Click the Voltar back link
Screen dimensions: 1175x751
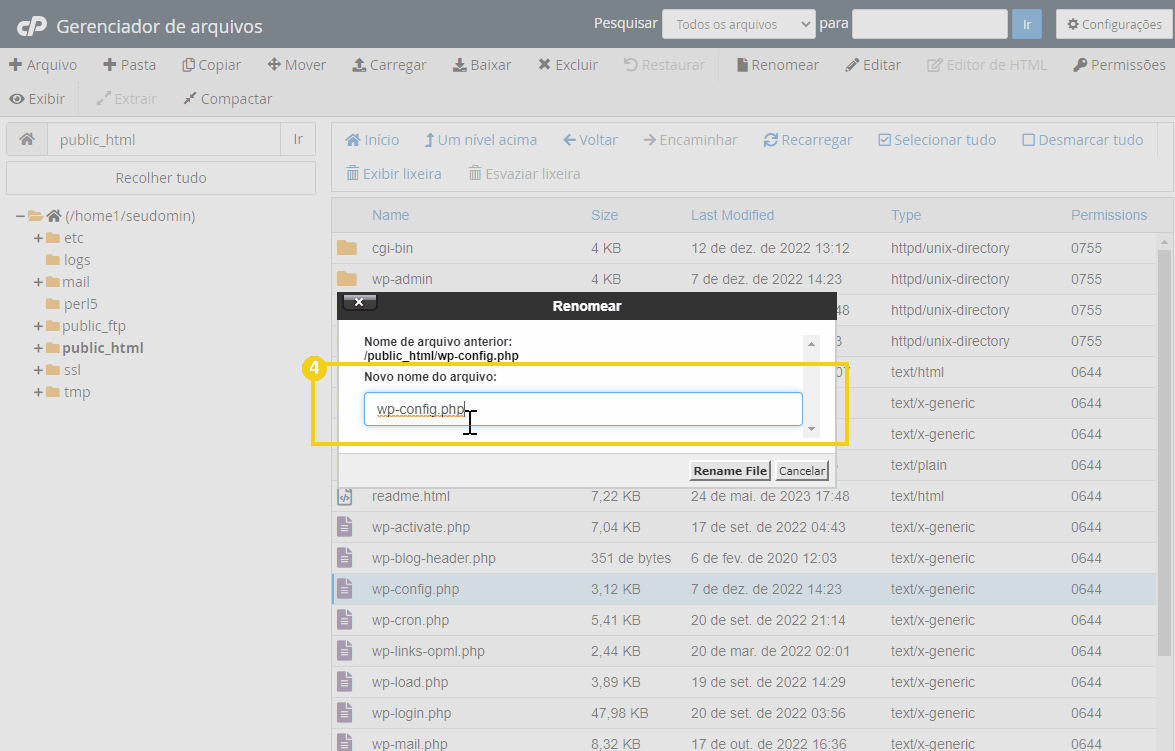tap(590, 140)
